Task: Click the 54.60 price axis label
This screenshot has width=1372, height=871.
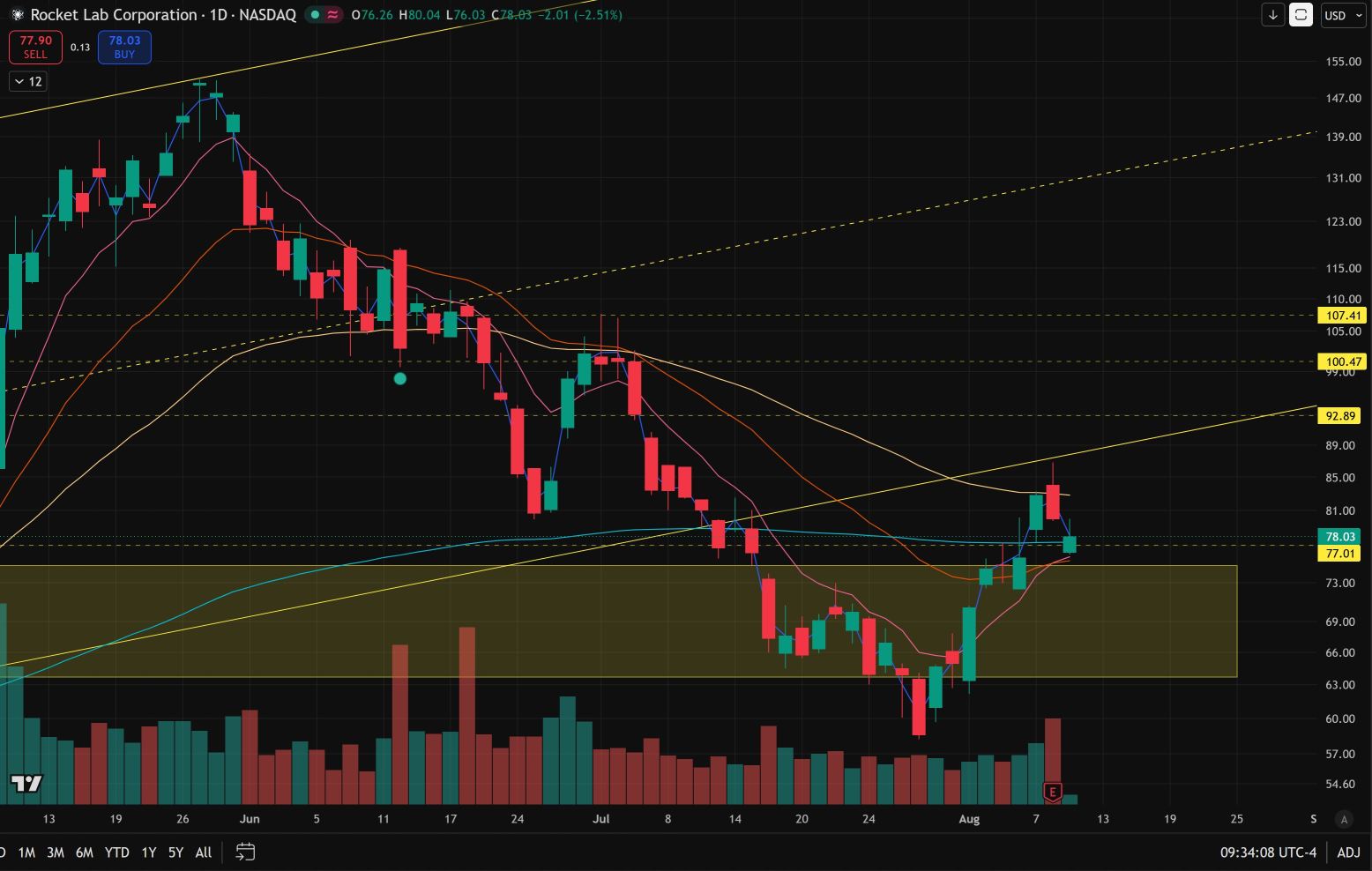Action: pyautogui.click(x=1340, y=785)
